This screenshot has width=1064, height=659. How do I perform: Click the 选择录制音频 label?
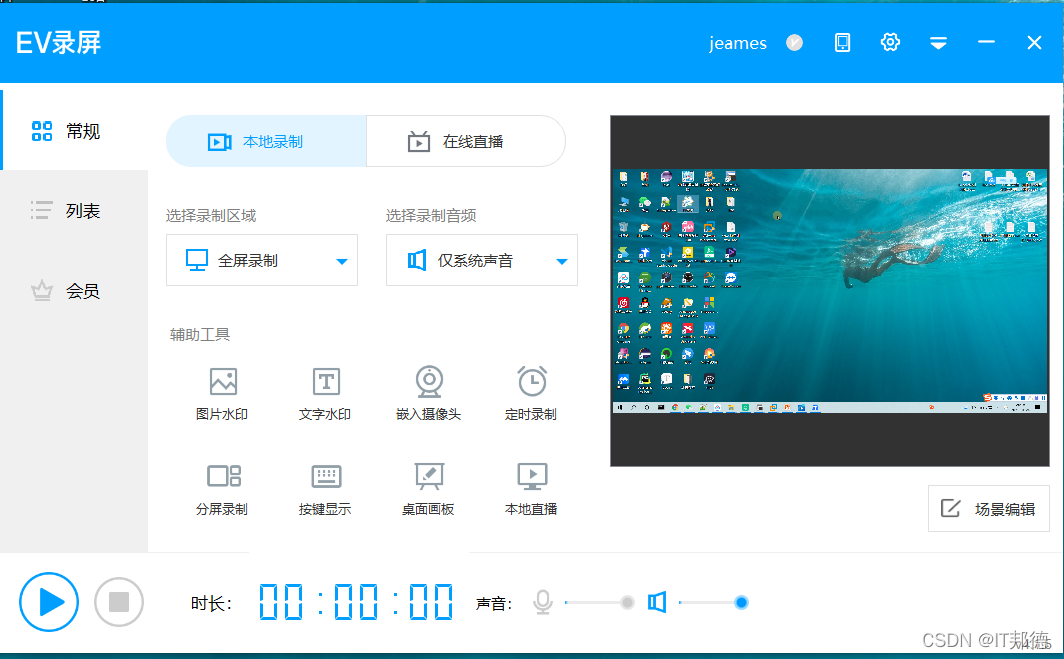tap(431, 216)
